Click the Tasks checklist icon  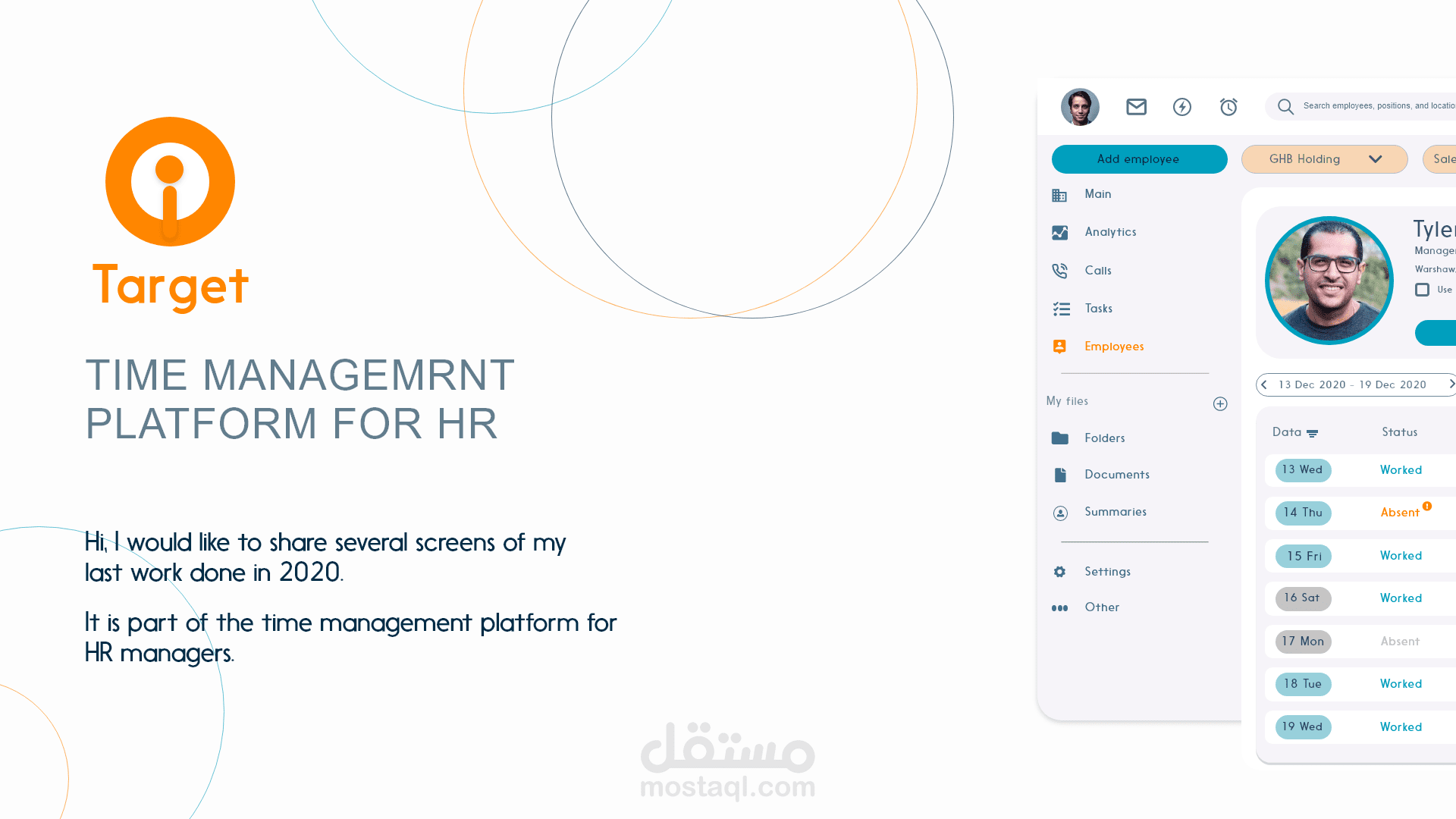pos(1061,309)
